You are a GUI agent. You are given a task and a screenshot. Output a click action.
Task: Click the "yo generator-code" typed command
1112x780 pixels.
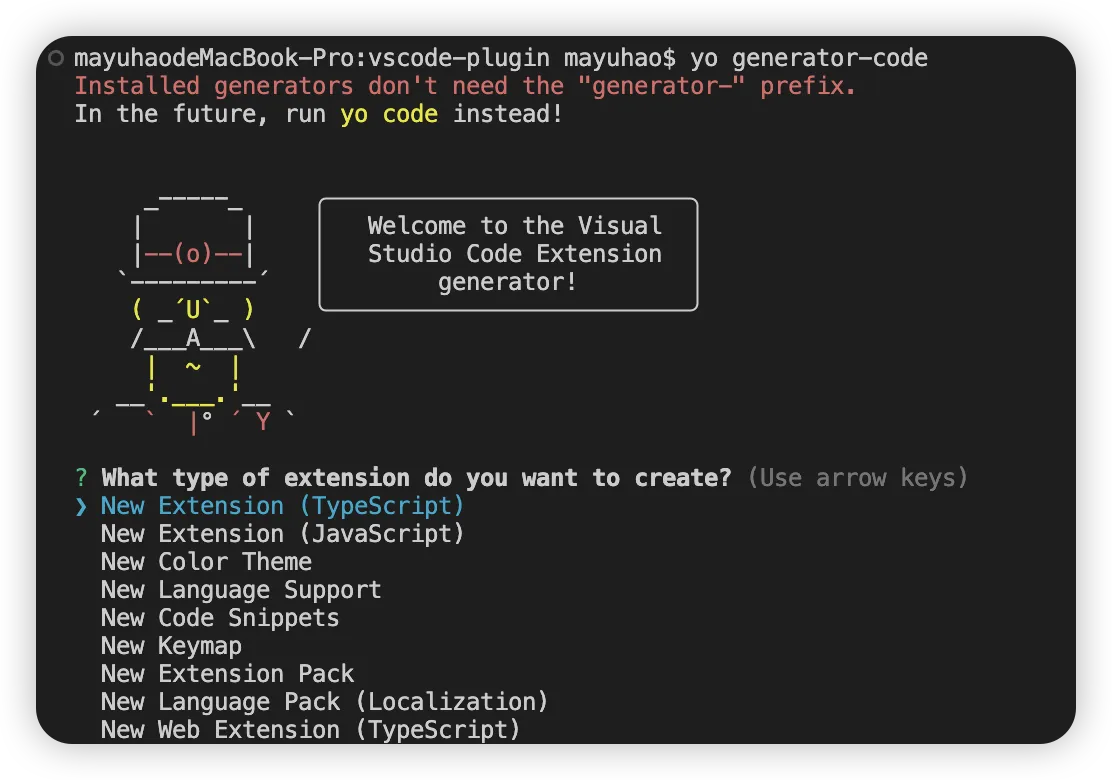pyautogui.click(x=809, y=58)
